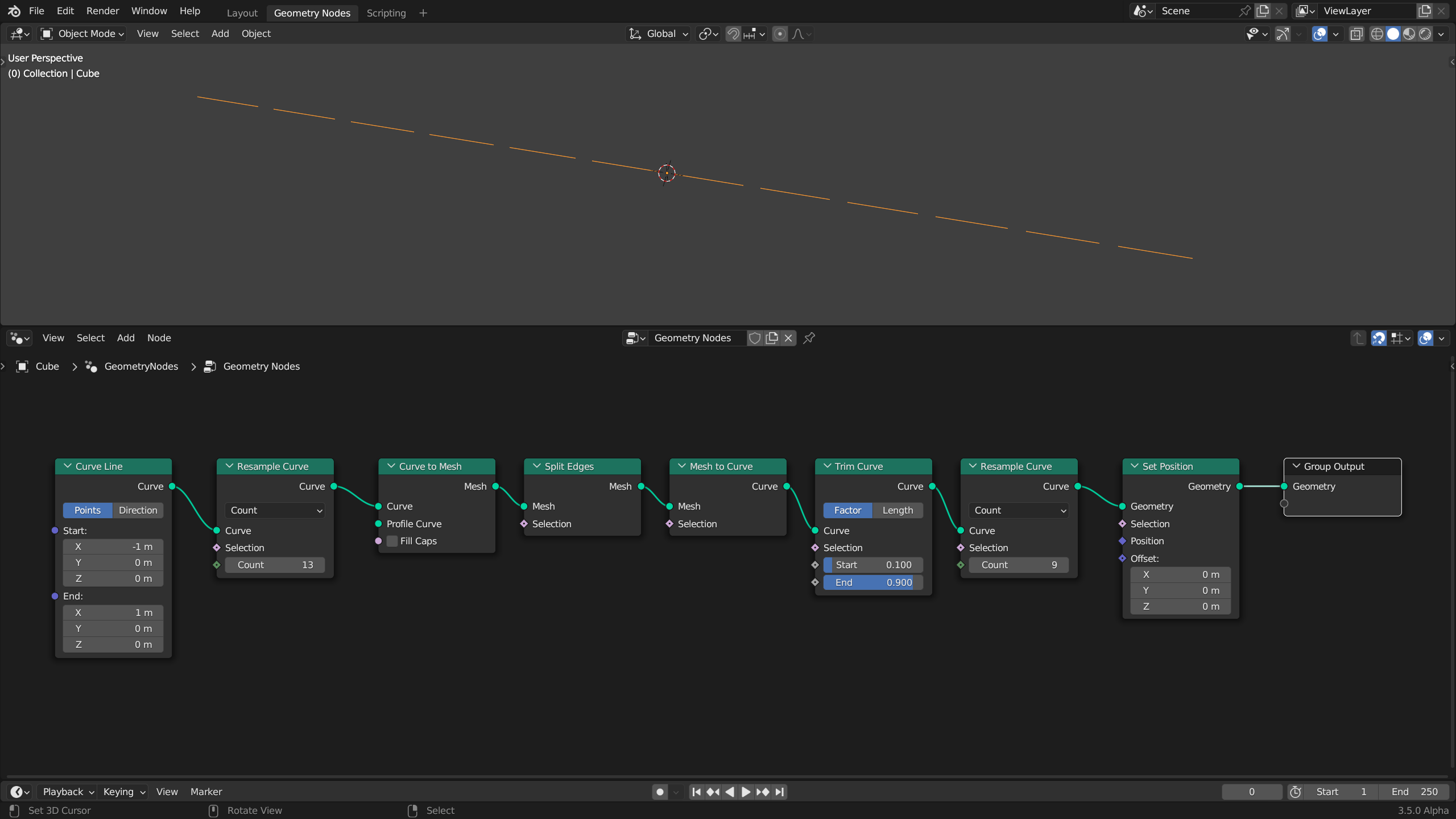Browse node groups icon in node header
Viewport: 1456px width, 819px height.
click(635, 338)
